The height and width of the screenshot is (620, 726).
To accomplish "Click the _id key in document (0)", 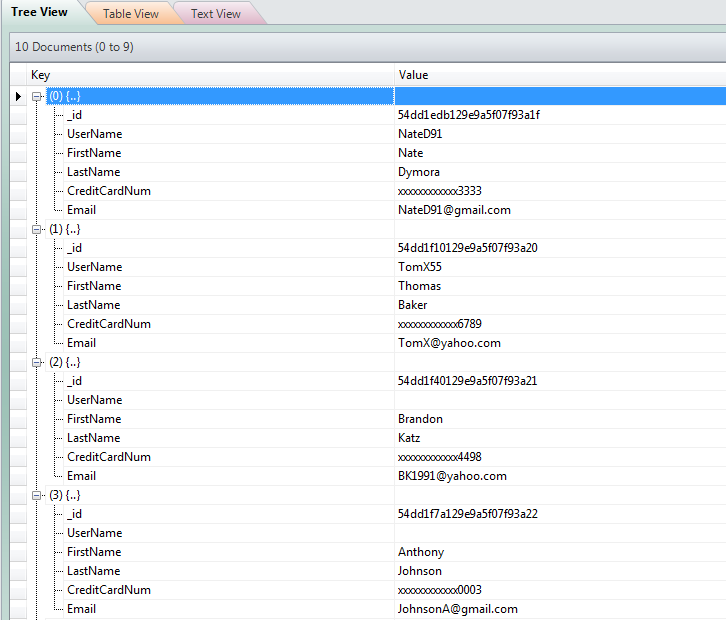I will point(74,115).
